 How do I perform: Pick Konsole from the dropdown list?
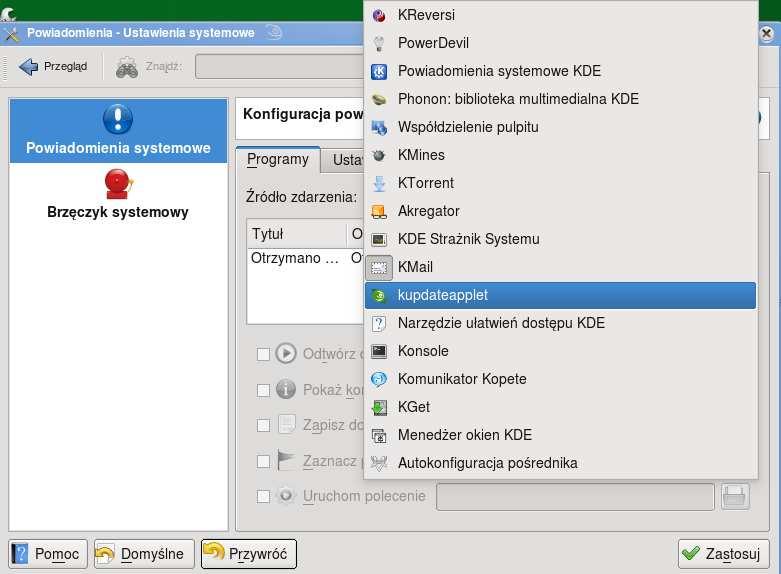[560, 351]
